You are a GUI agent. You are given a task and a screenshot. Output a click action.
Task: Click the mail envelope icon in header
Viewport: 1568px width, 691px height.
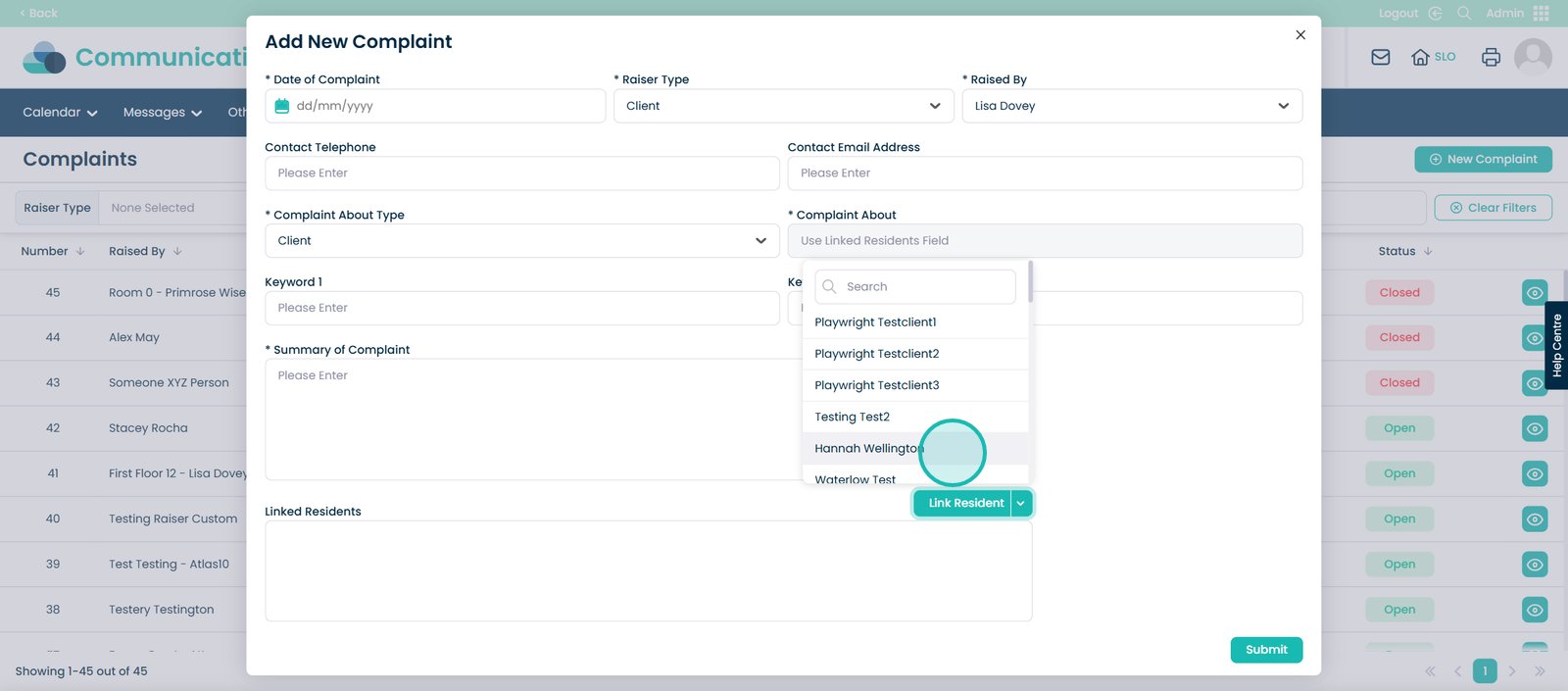coord(1380,57)
